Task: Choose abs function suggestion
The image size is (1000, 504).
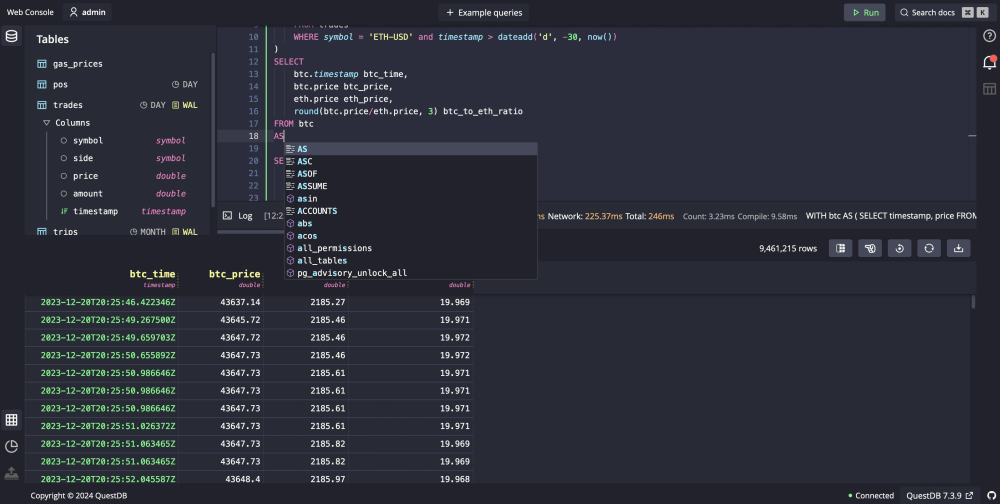Action: pos(411,223)
